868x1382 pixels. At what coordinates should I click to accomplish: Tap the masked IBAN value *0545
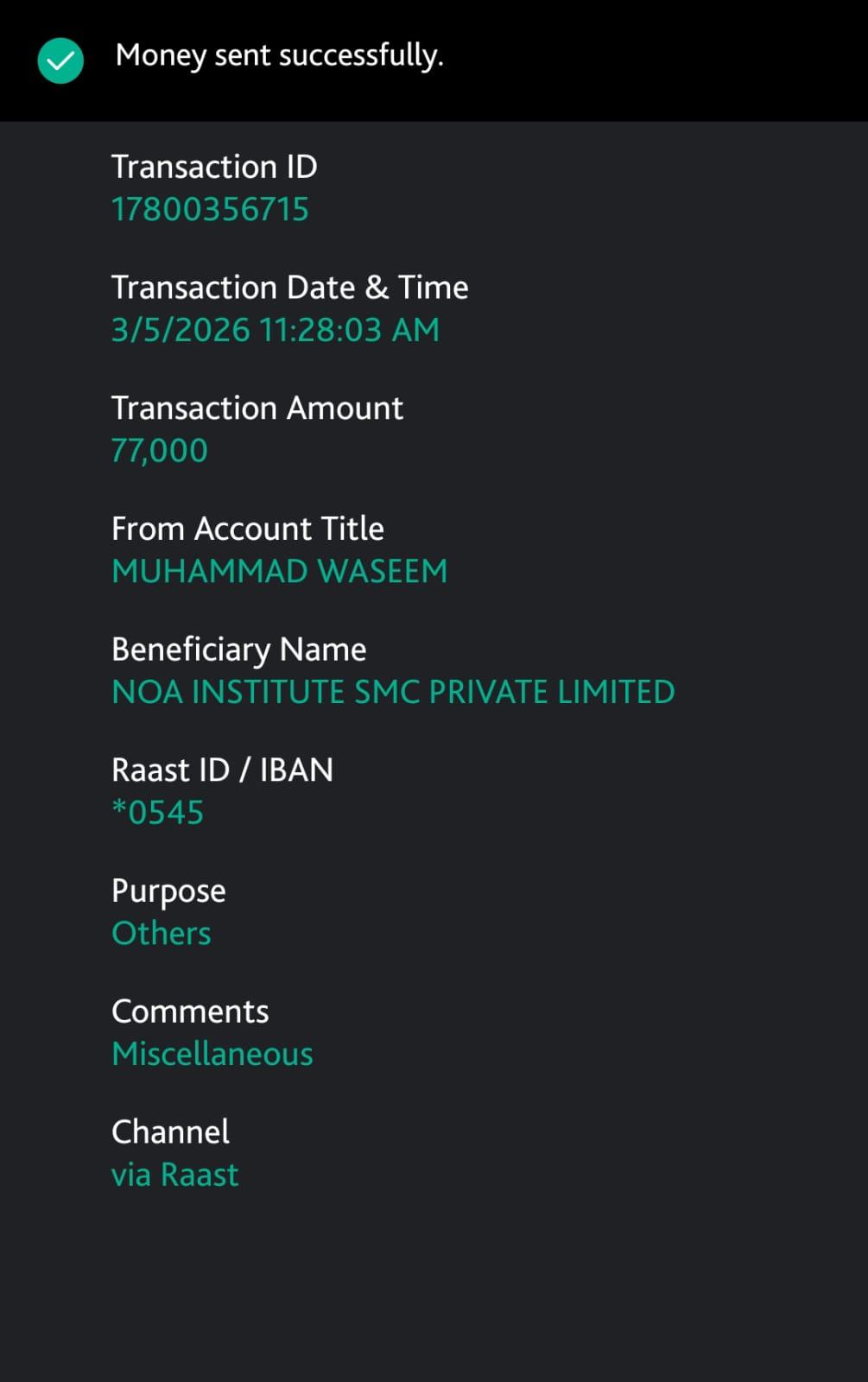pyautogui.click(x=157, y=813)
